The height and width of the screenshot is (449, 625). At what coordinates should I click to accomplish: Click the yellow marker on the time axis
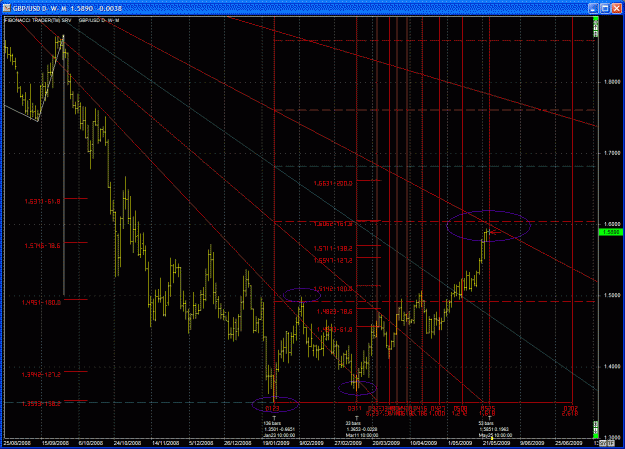pos(492,439)
